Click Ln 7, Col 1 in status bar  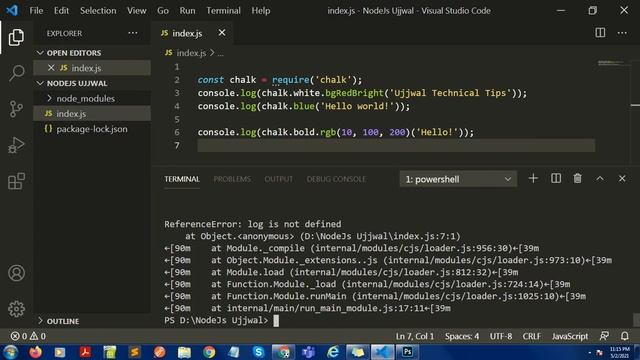415,336
